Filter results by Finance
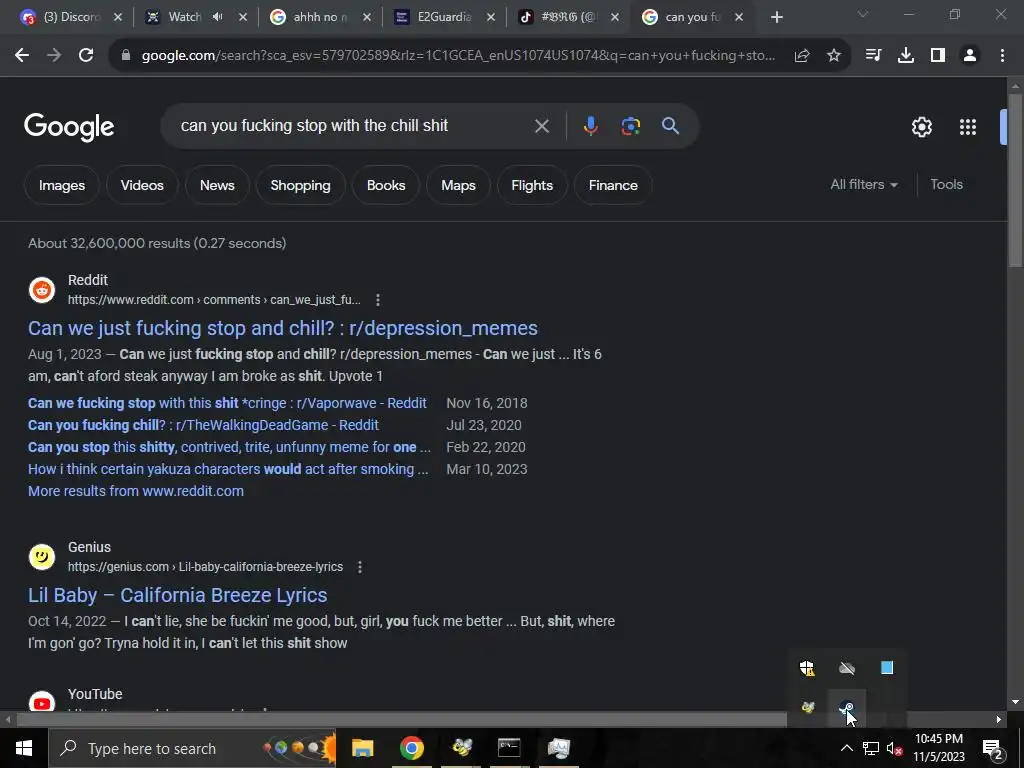This screenshot has width=1024, height=768. 613,185
